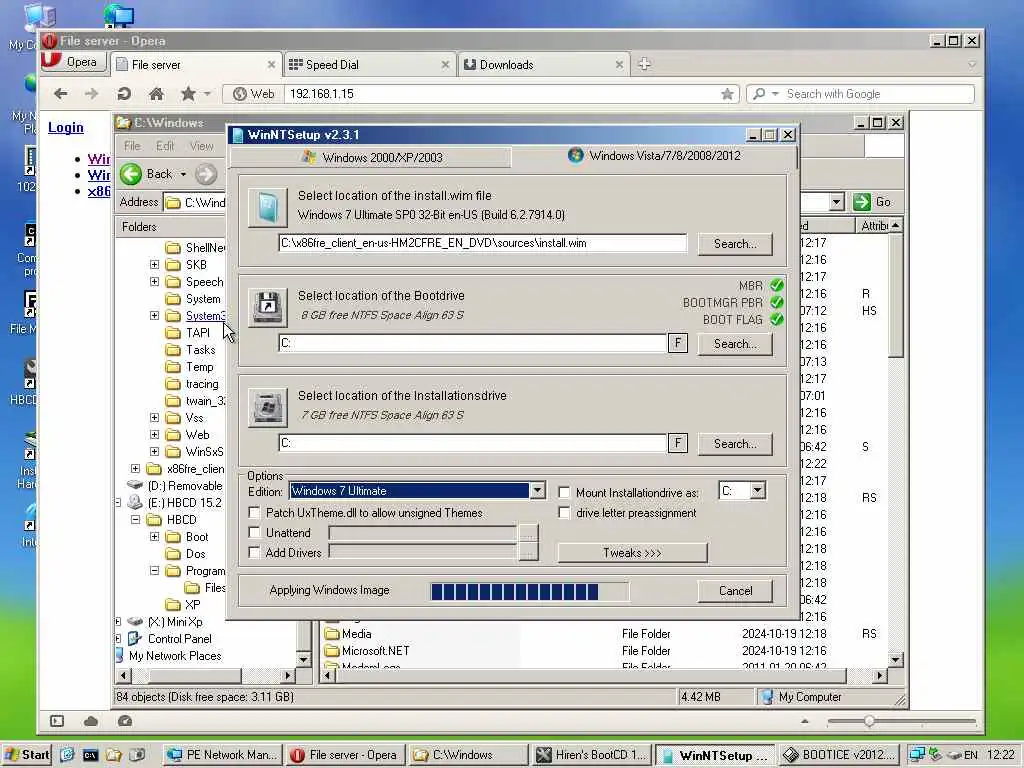Viewport: 1024px width, 768px height.
Task: Expand the WinSxS folder node
Action: point(154,451)
